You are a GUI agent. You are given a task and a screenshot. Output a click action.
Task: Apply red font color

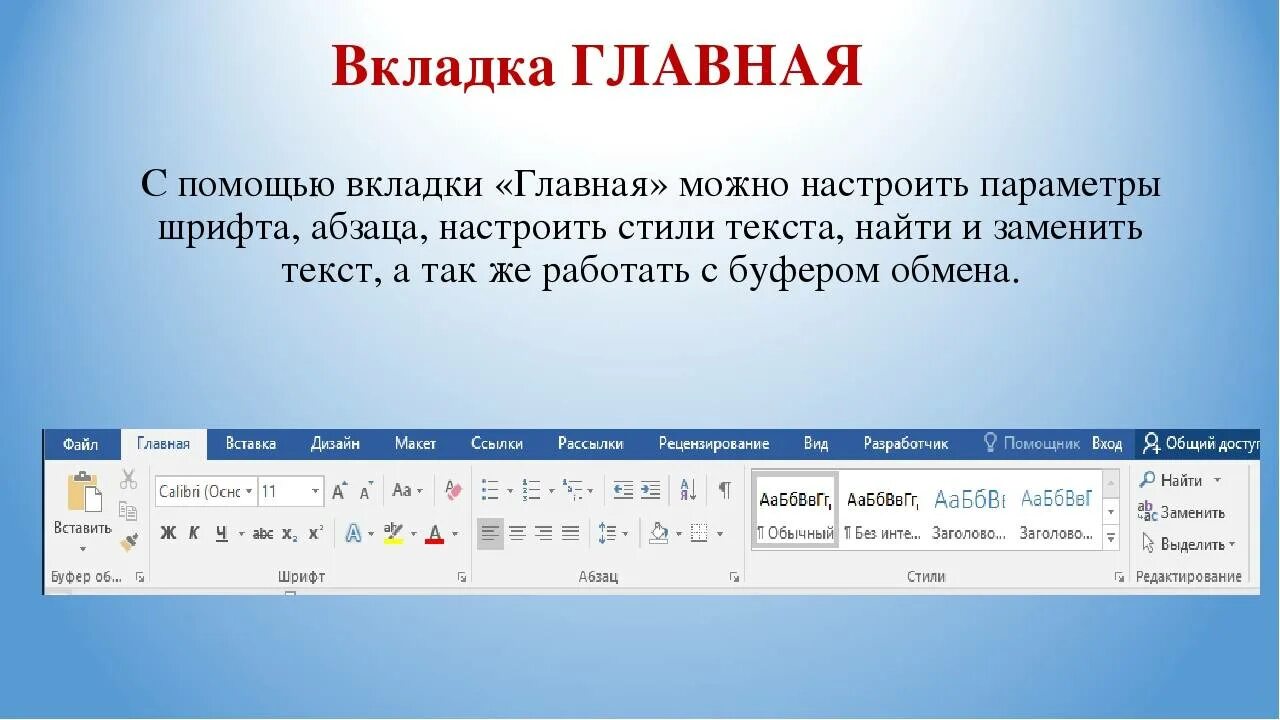click(x=434, y=534)
